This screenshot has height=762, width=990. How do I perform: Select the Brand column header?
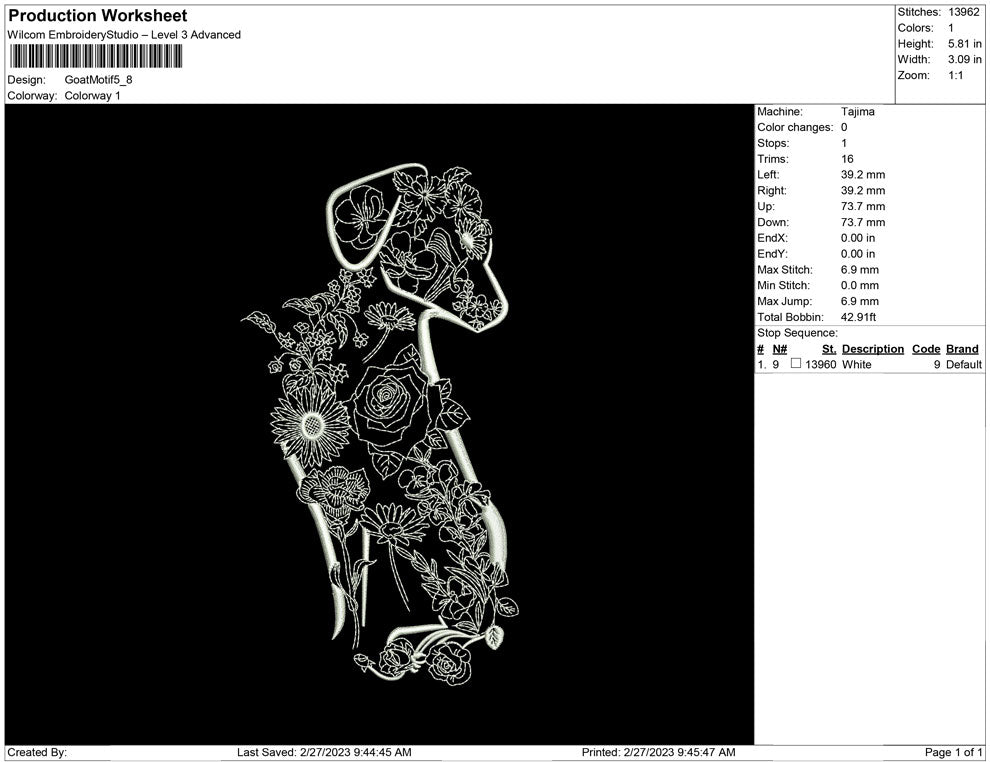[x=962, y=349]
